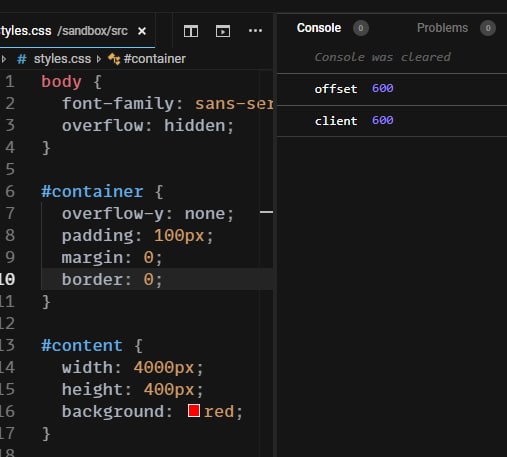Click the Problems count badge
Image resolution: width=507 pixels, height=457 pixels.
pyautogui.click(x=488, y=28)
